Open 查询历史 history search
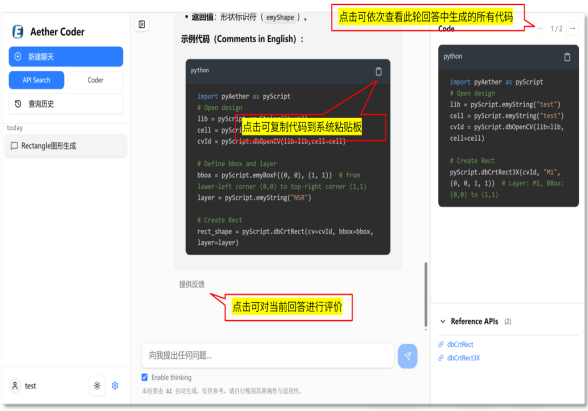588x411 pixels. click(66, 104)
